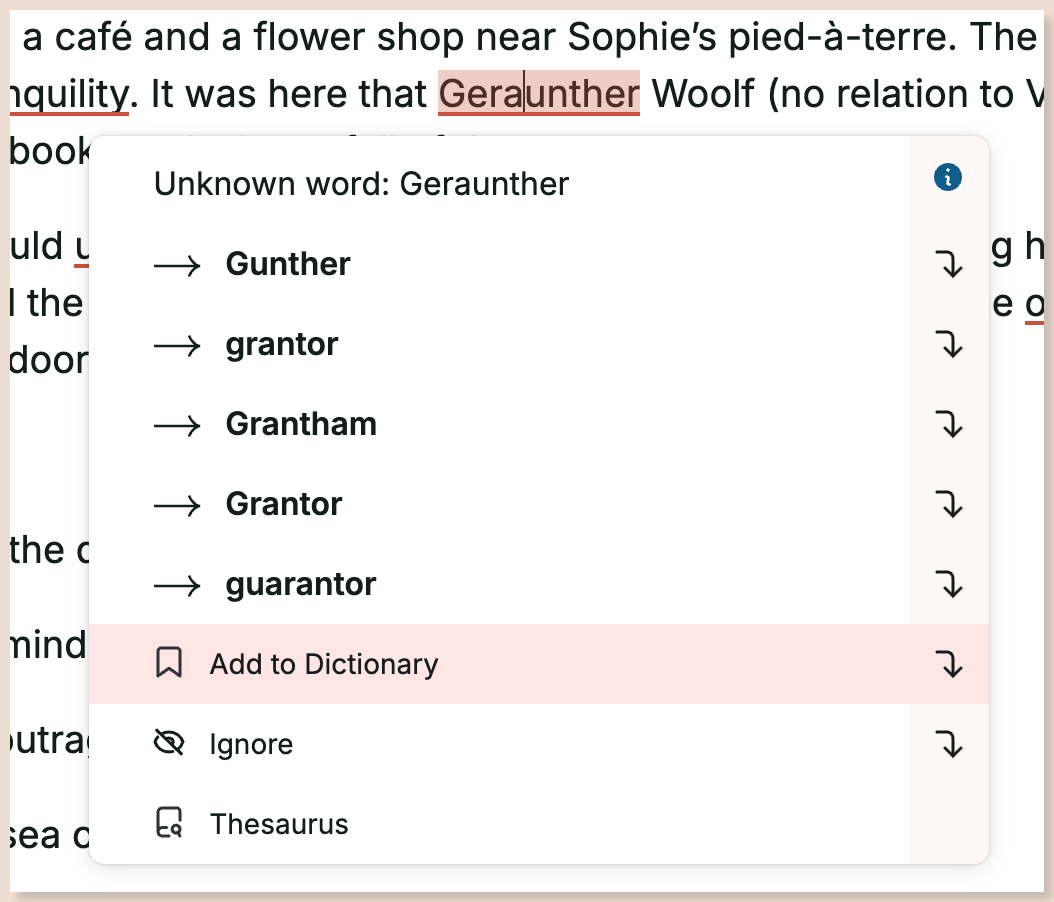Ignore the unknown word
The height and width of the screenshot is (902, 1054).
pyautogui.click(x=251, y=744)
